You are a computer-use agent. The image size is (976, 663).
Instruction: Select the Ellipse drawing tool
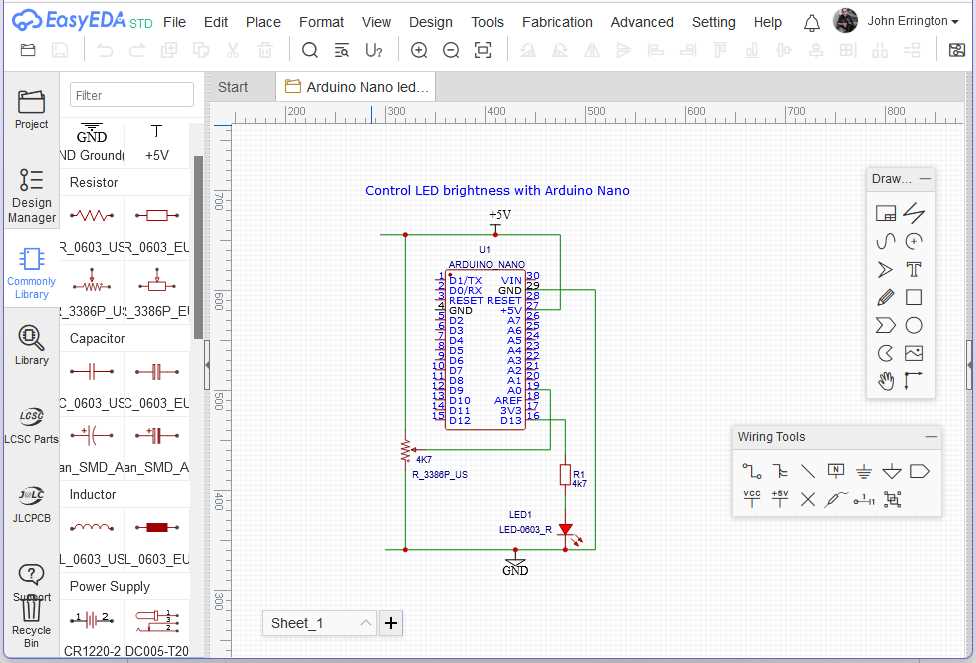pyautogui.click(x=914, y=325)
